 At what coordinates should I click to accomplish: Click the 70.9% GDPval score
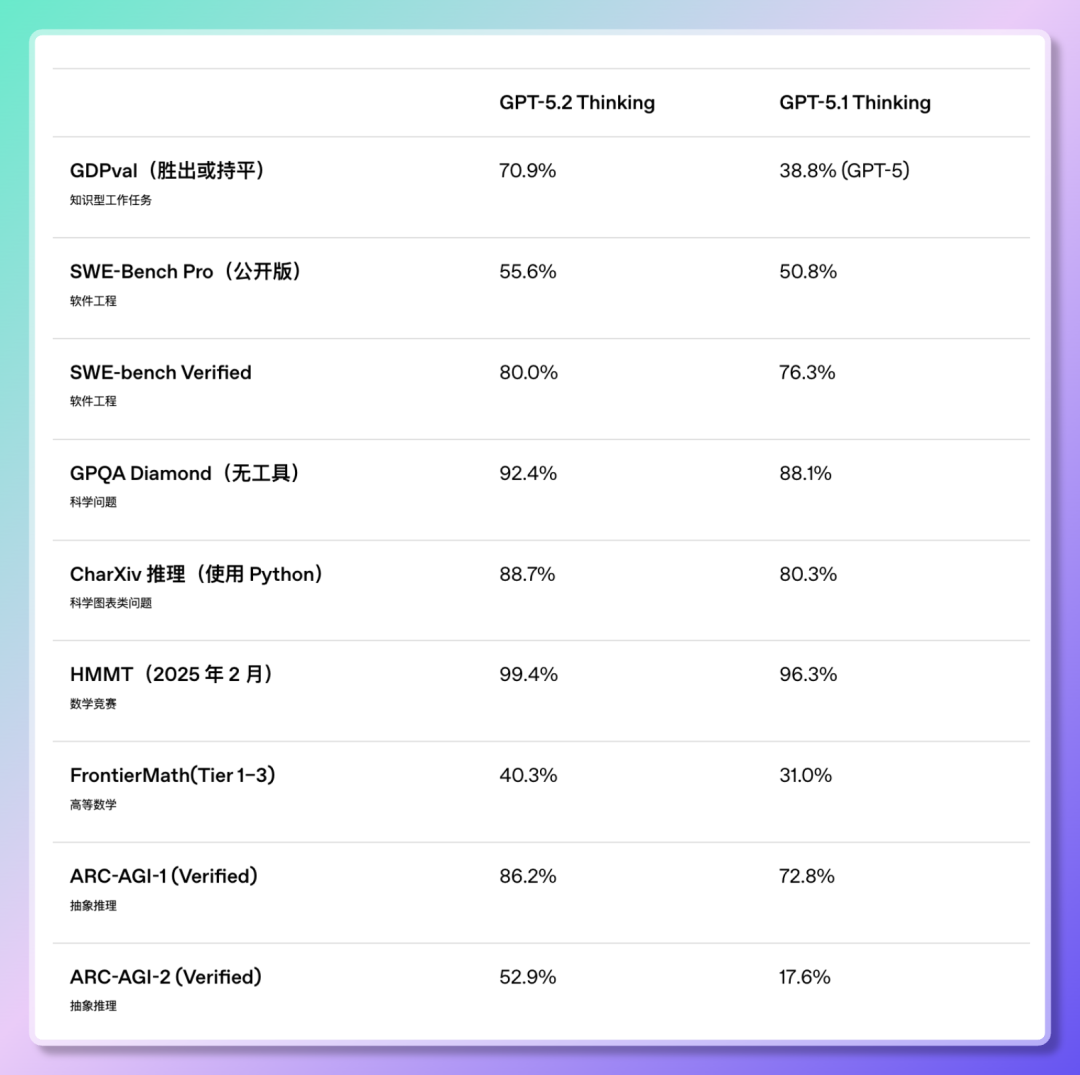pos(527,171)
